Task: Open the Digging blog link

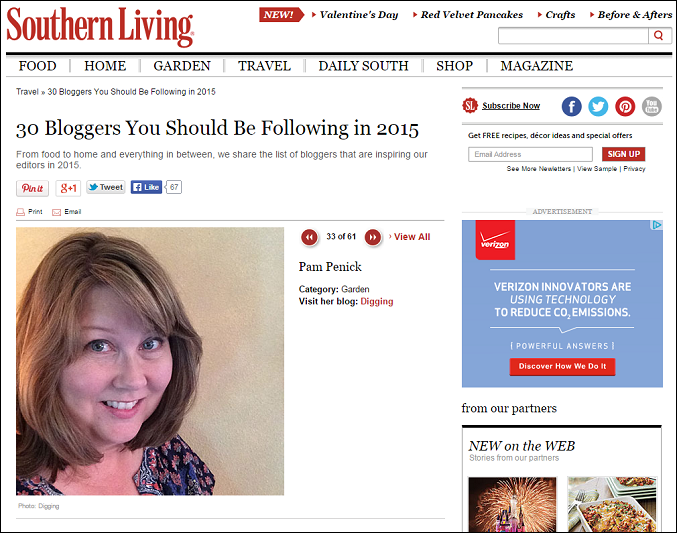Action: coord(376,301)
